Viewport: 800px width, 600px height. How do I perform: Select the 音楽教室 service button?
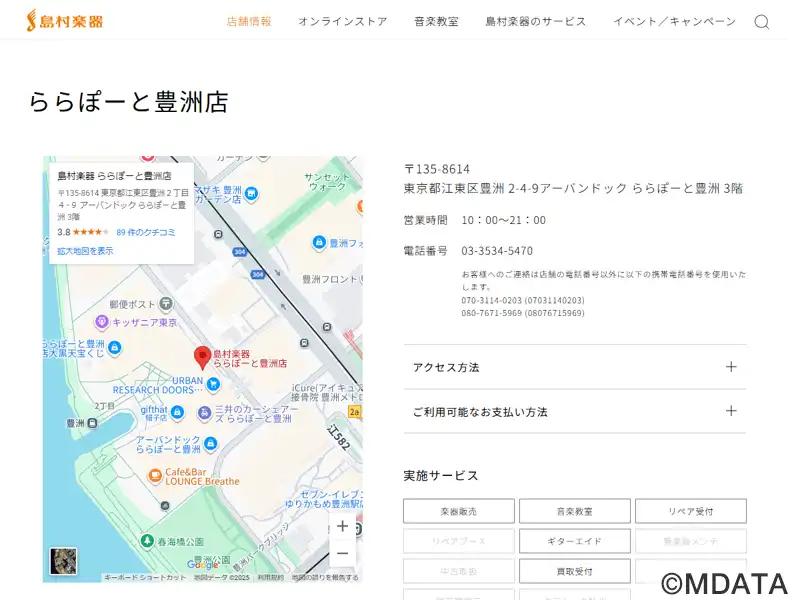click(x=574, y=511)
